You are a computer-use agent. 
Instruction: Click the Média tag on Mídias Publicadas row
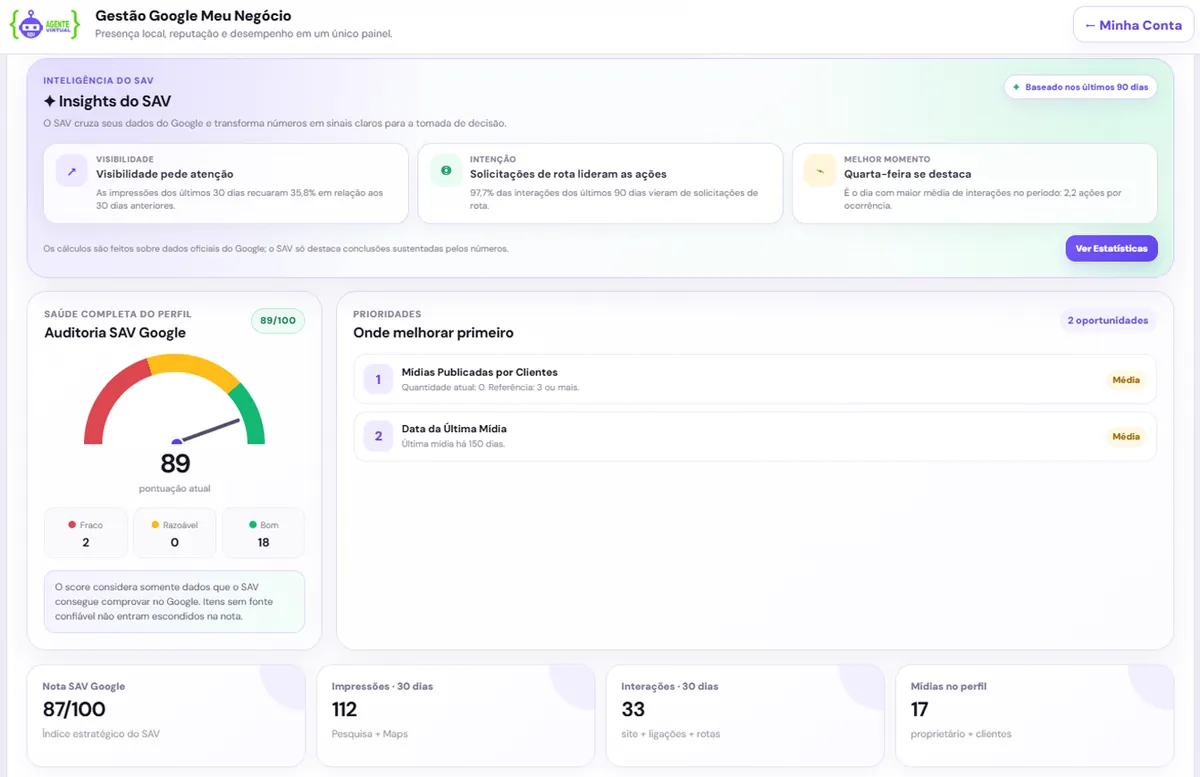(x=1126, y=380)
